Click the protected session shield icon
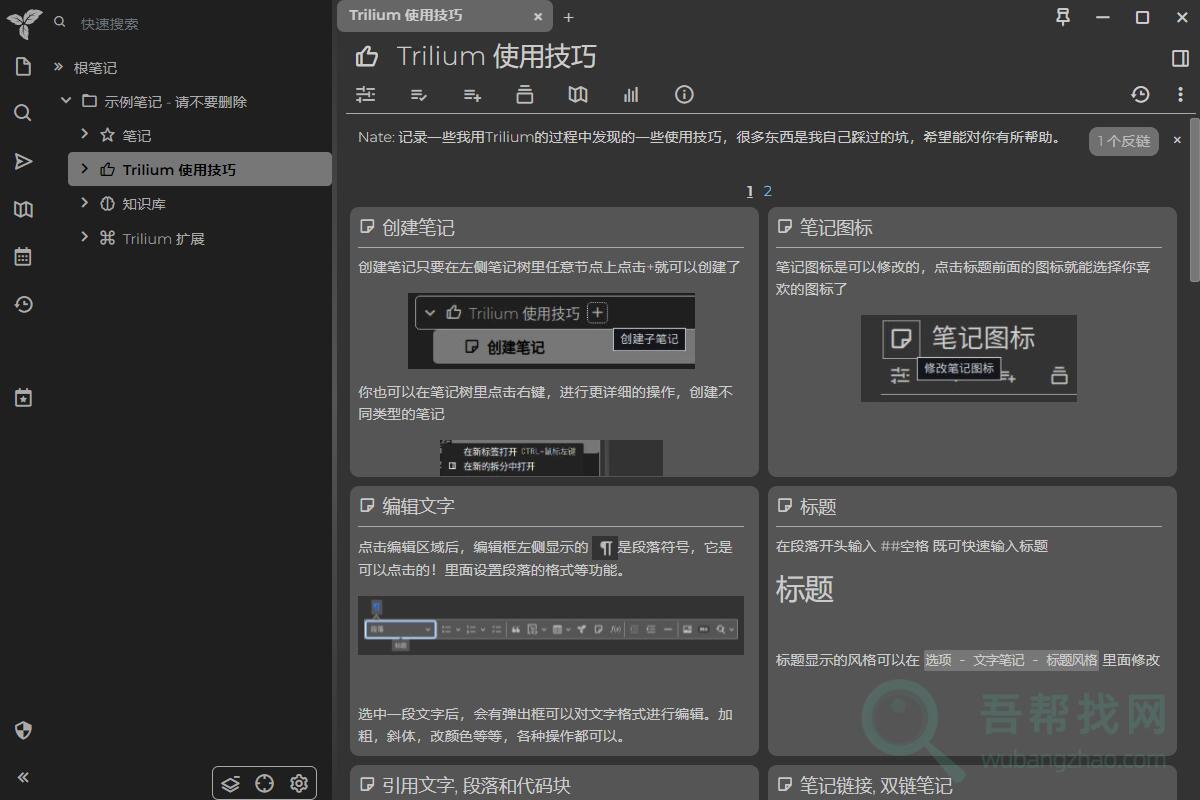Image resolution: width=1200 pixels, height=800 pixels. point(23,730)
